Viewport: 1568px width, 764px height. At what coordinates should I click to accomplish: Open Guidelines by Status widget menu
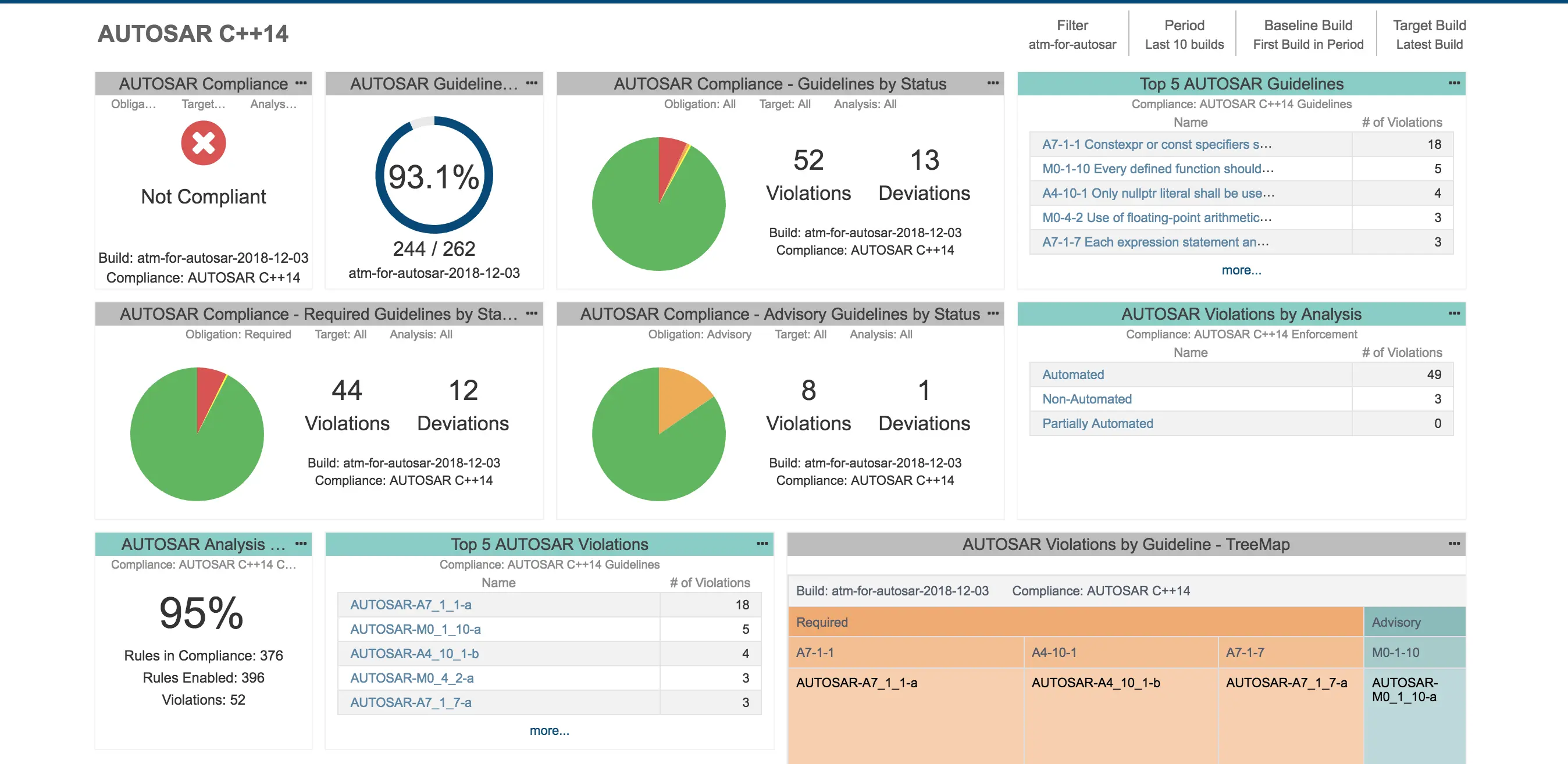click(x=993, y=83)
